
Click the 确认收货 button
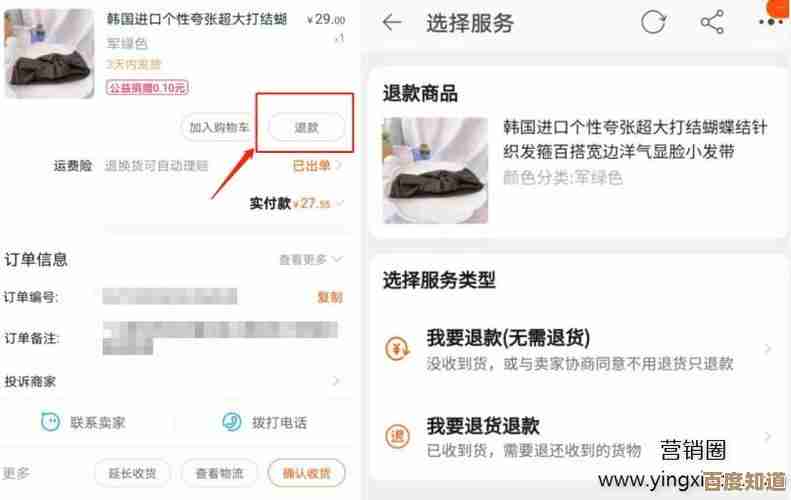pos(306,473)
